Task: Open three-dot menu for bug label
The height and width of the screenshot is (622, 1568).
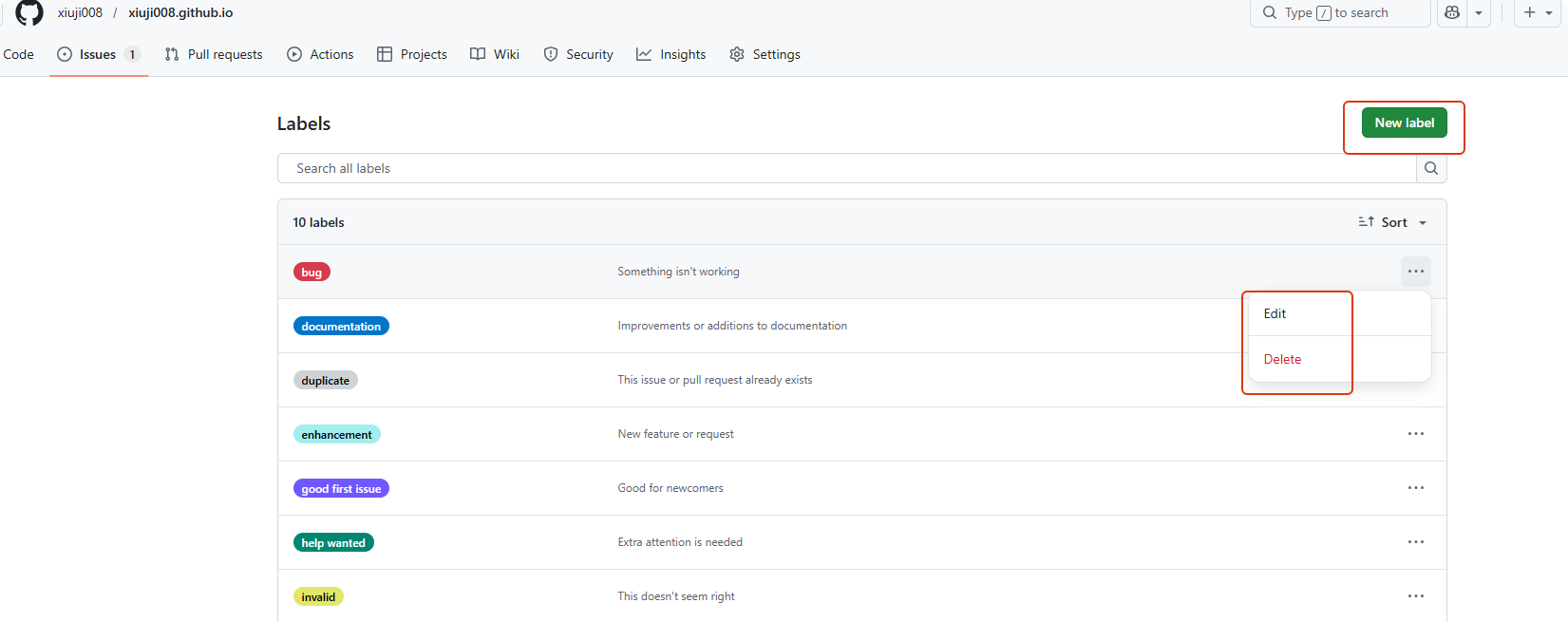Action: [1415, 272]
